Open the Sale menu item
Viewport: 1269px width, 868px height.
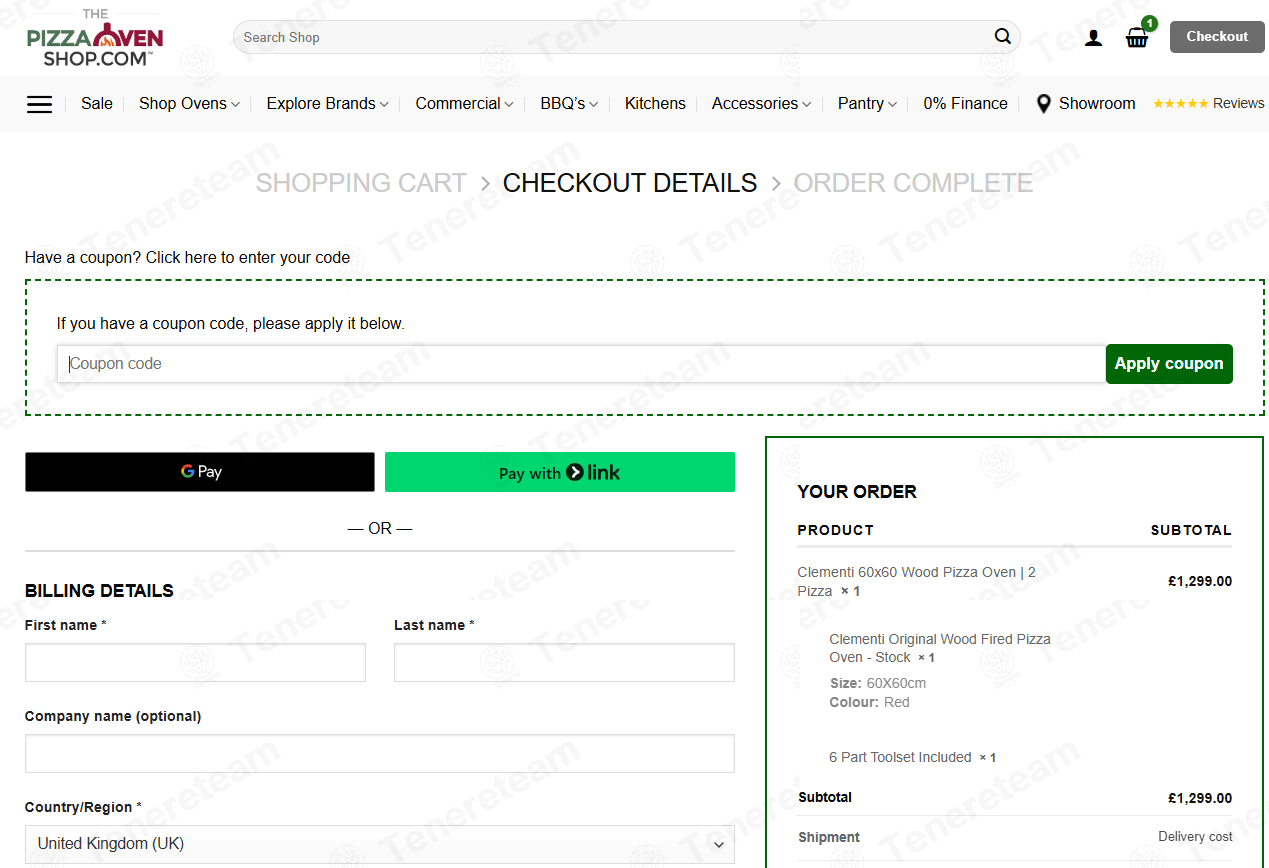point(97,104)
